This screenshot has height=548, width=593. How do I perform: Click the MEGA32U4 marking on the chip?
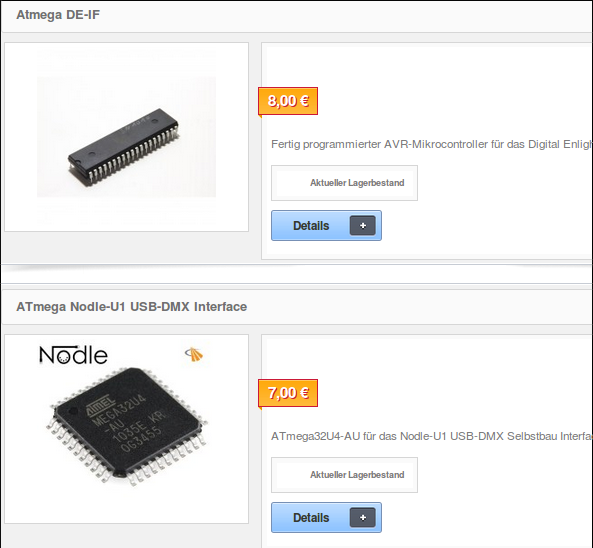120,410
